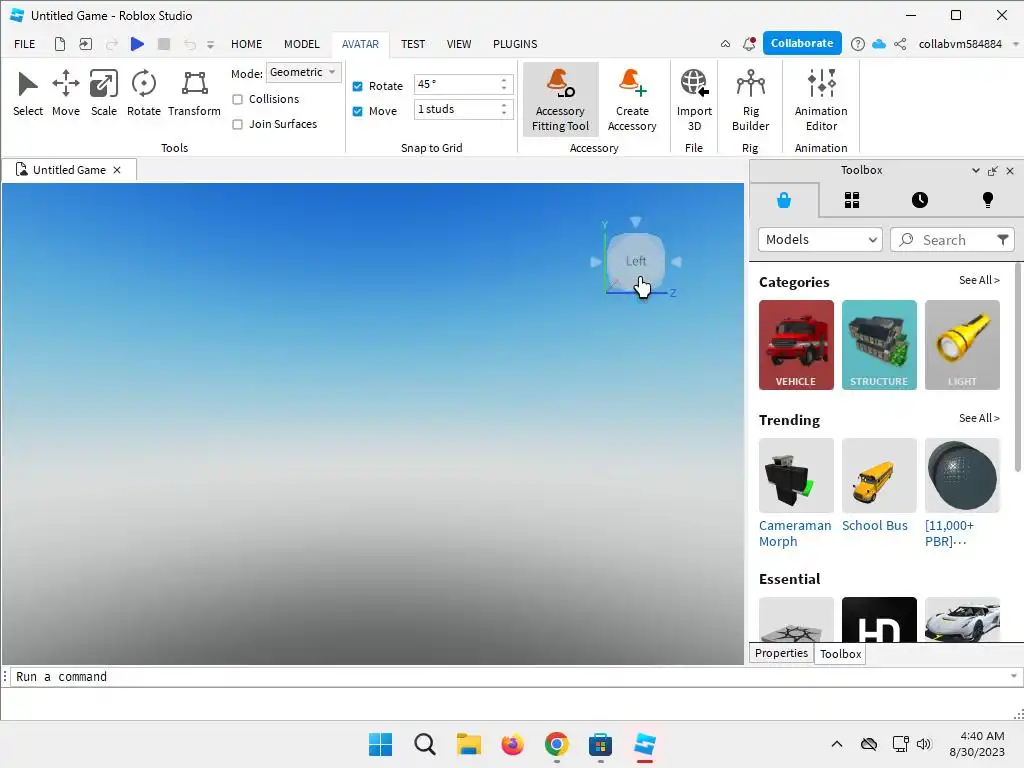The width and height of the screenshot is (1024, 768).
Task: Switch to the PLUGINS ribbon tab
Action: pyautogui.click(x=515, y=44)
